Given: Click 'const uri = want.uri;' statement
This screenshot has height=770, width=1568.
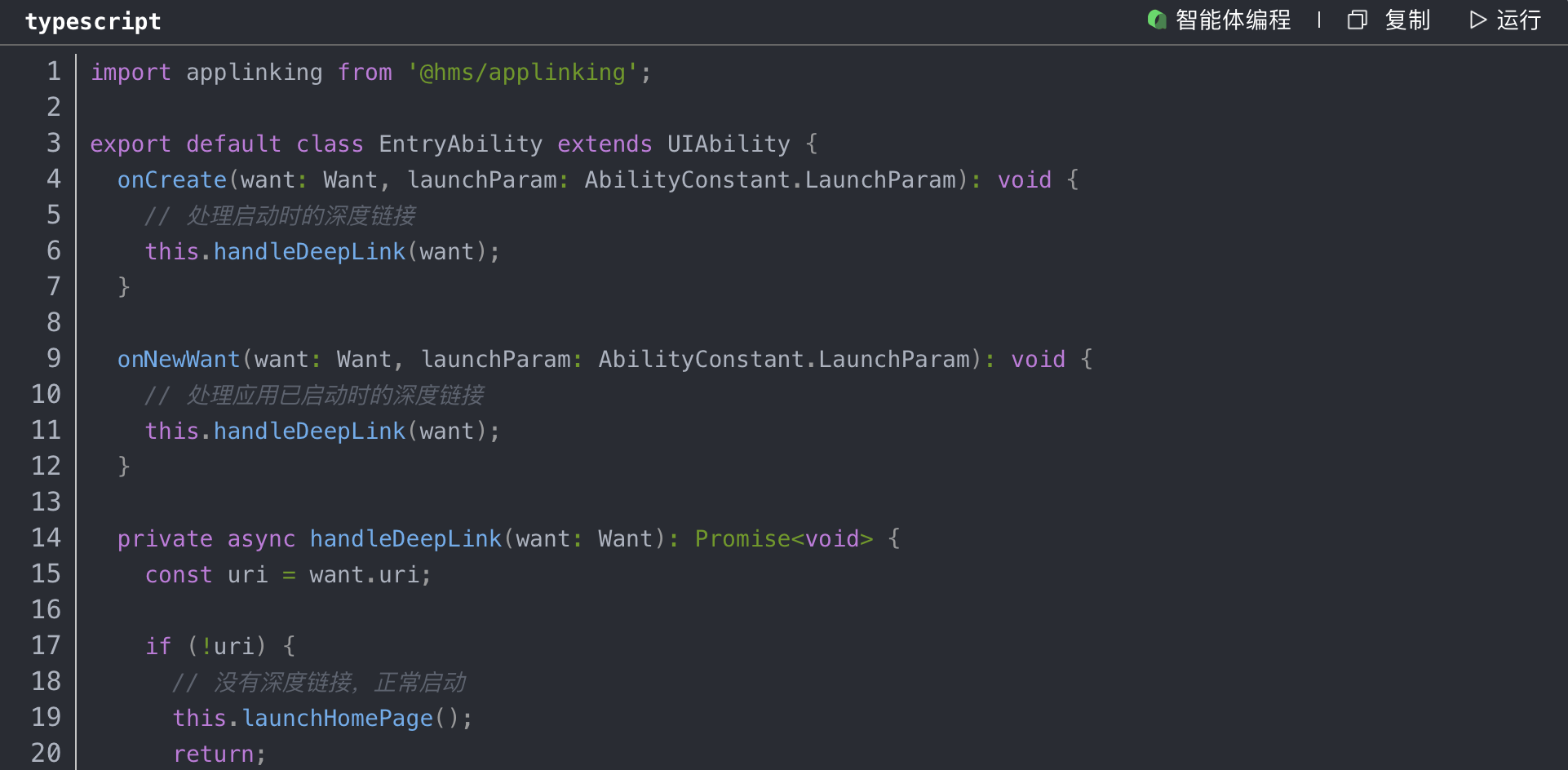Looking at the screenshot, I should (288, 575).
